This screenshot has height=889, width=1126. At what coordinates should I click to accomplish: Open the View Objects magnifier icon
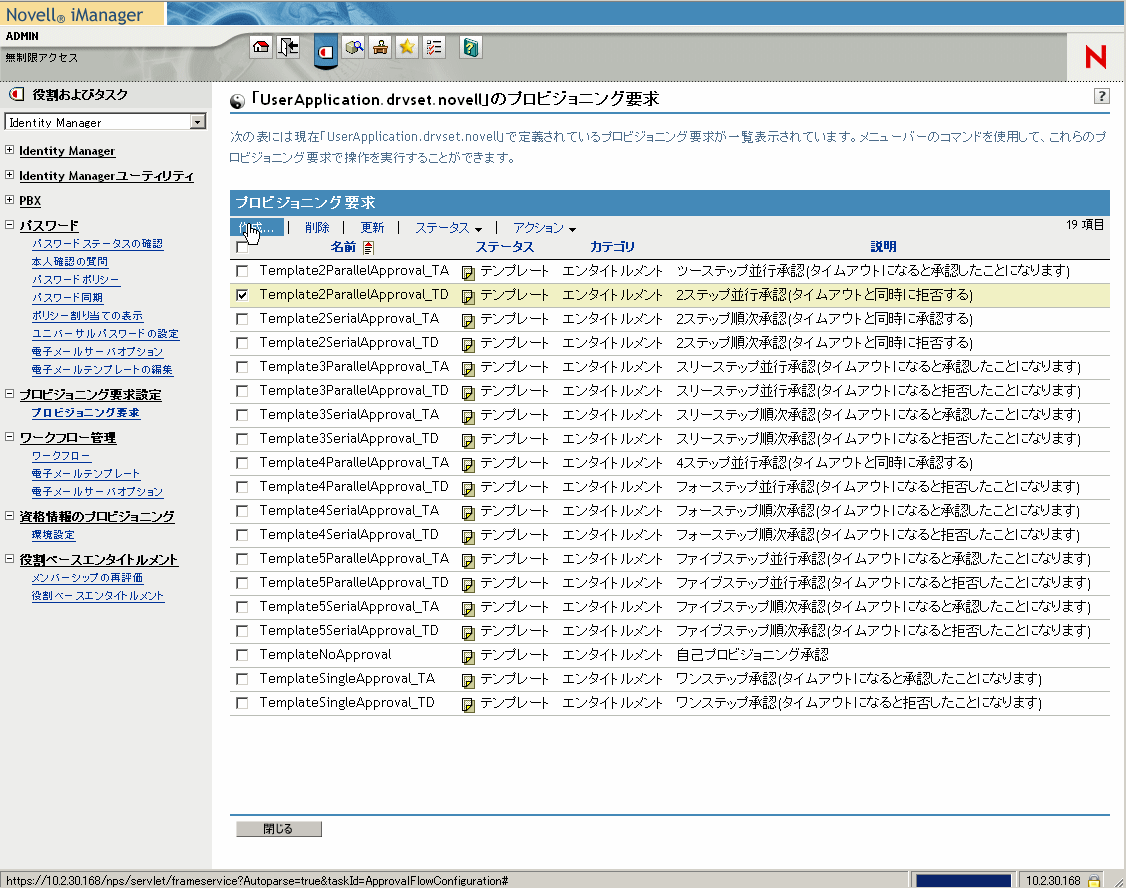pos(353,47)
